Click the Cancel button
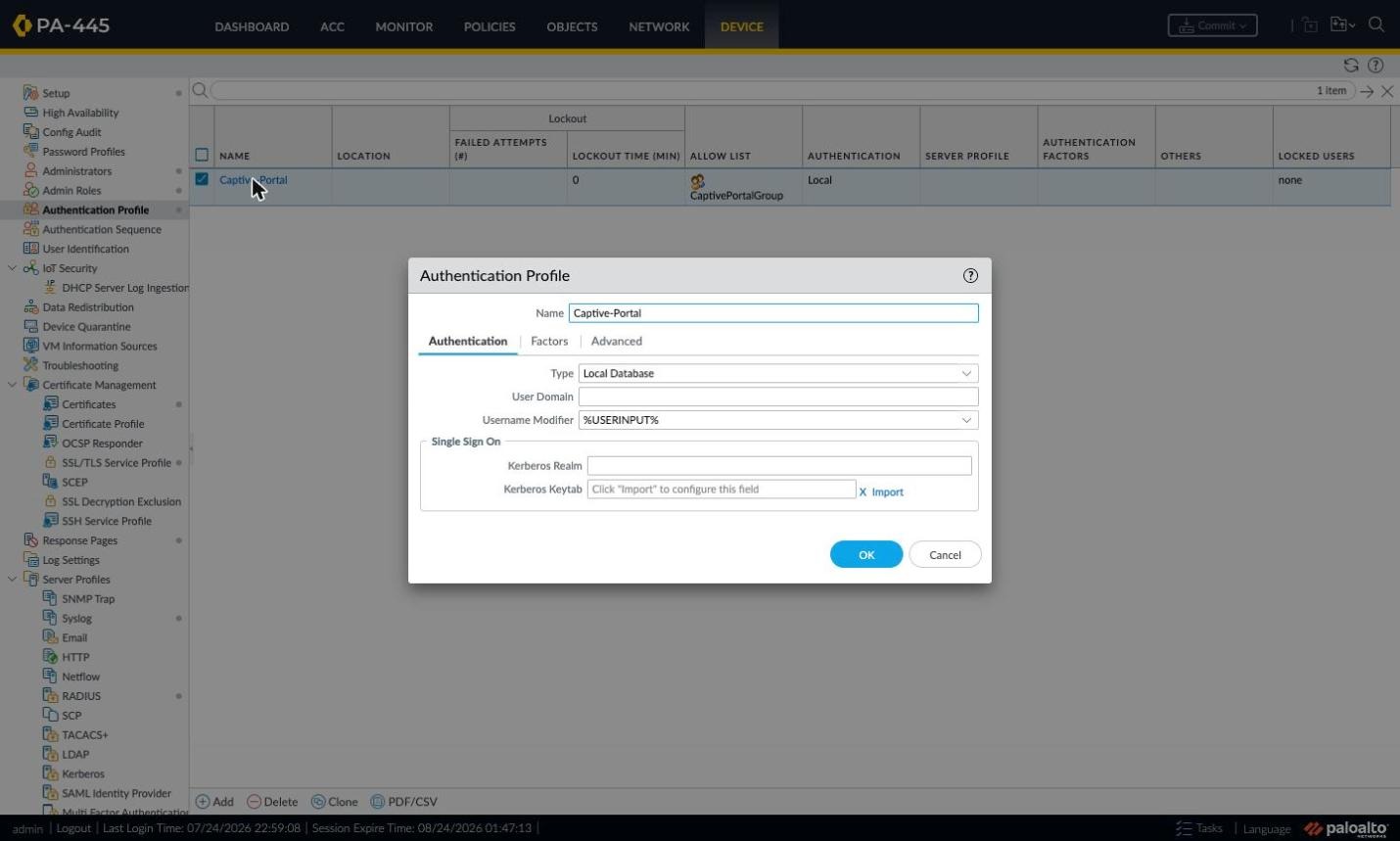 tap(945, 554)
